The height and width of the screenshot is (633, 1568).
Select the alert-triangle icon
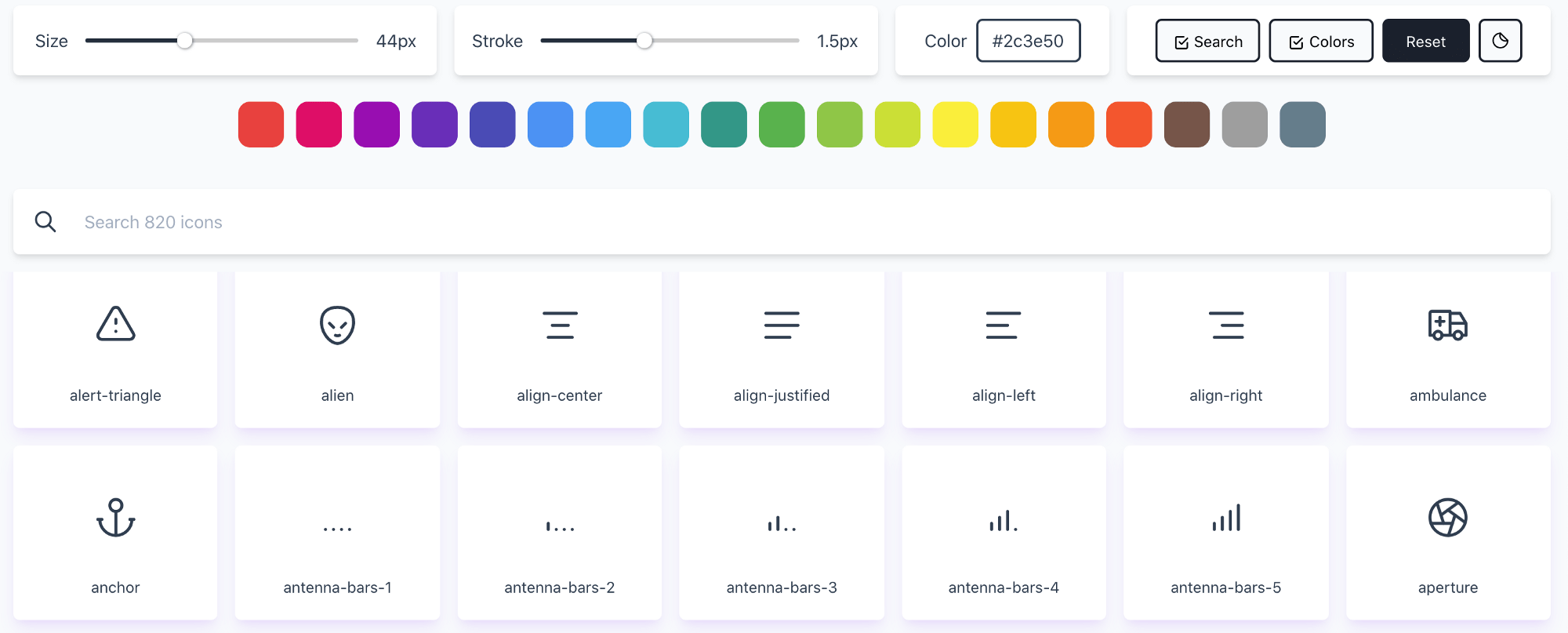pyautogui.click(x=115, y=324)
